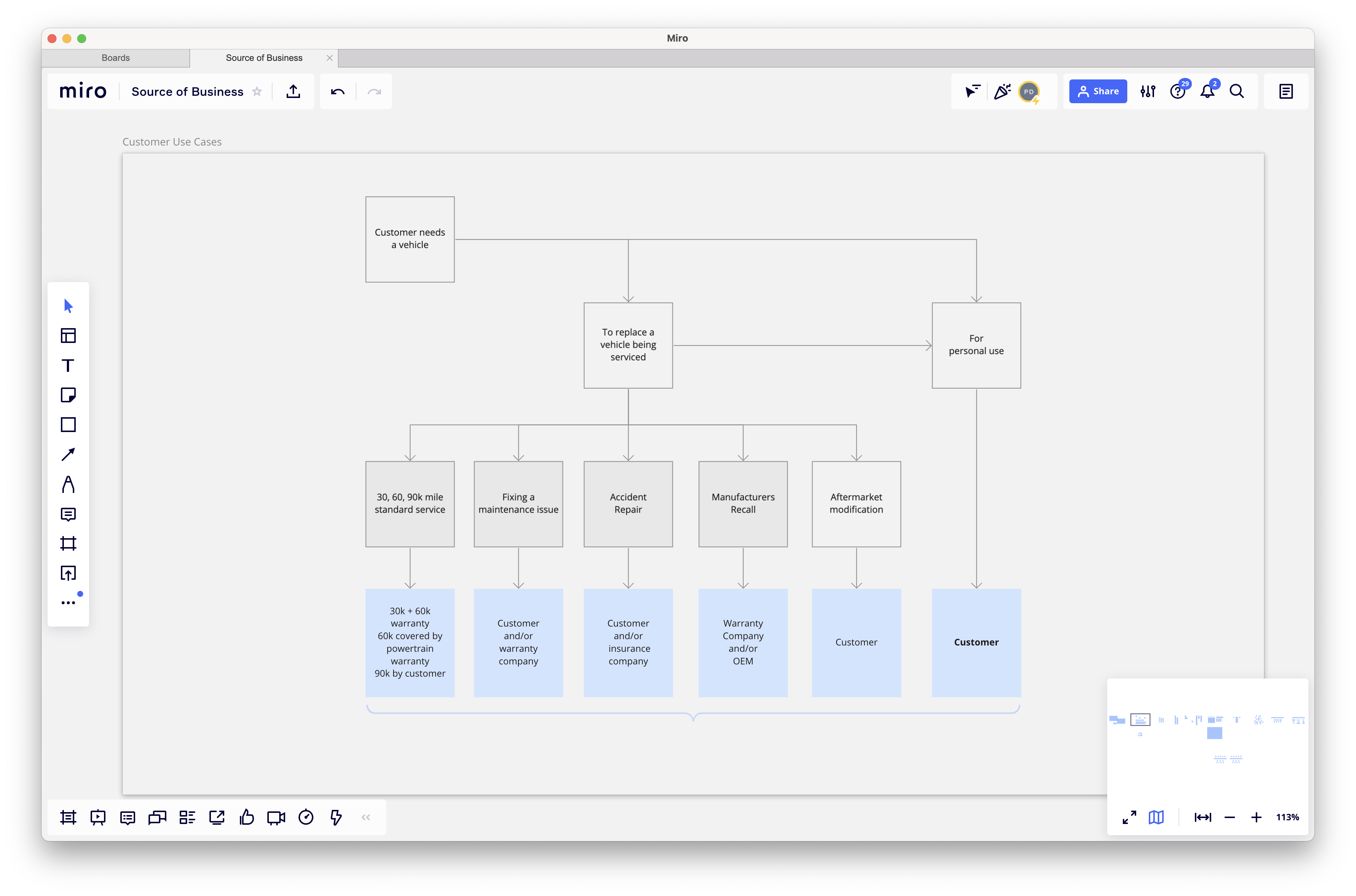This screenshot has height=896, width=1356.
Task: Select the 'Manufacturers Recall' box
Action: tap(743, 504)
